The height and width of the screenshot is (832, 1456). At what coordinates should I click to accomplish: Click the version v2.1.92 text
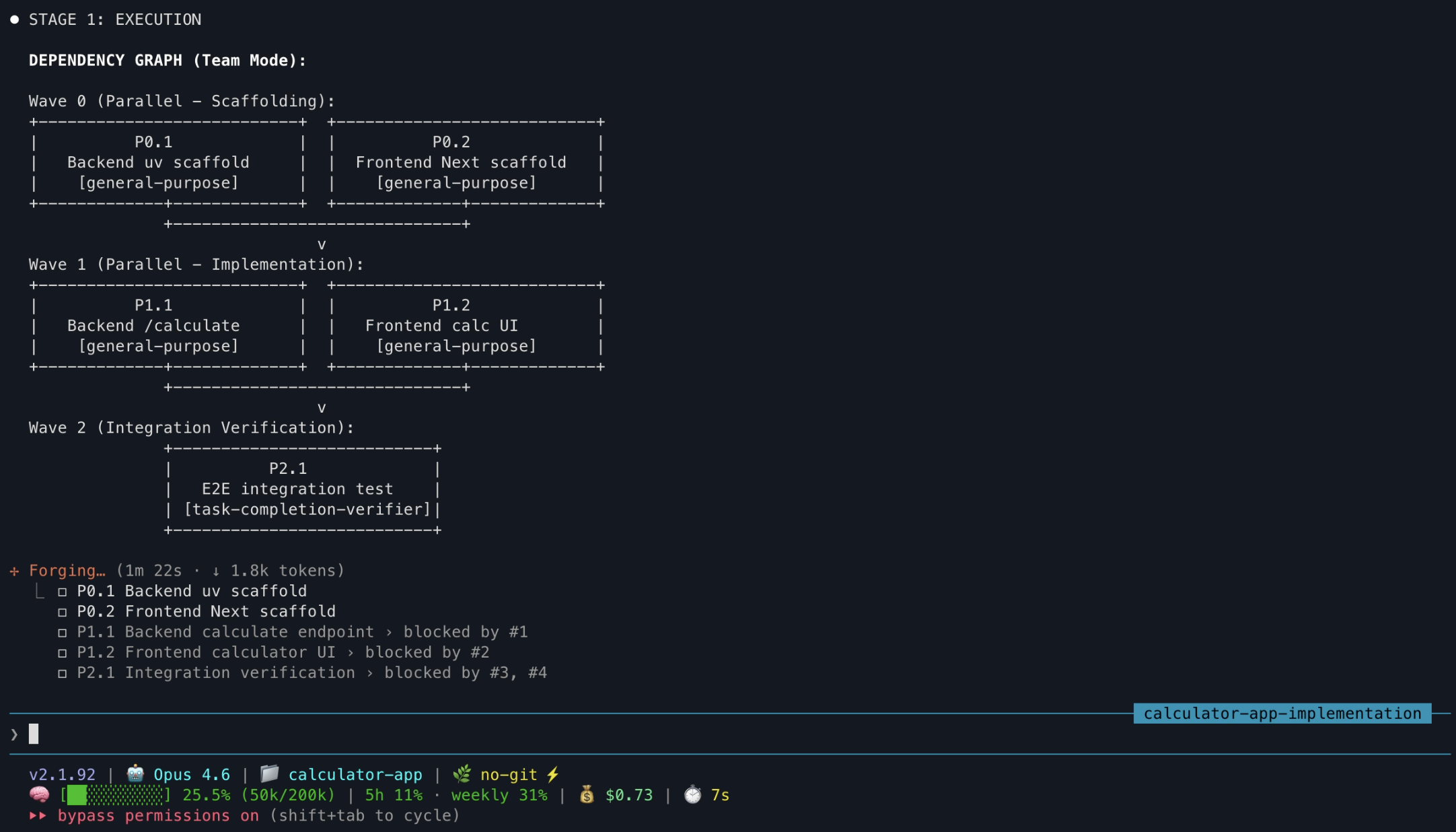62,775
